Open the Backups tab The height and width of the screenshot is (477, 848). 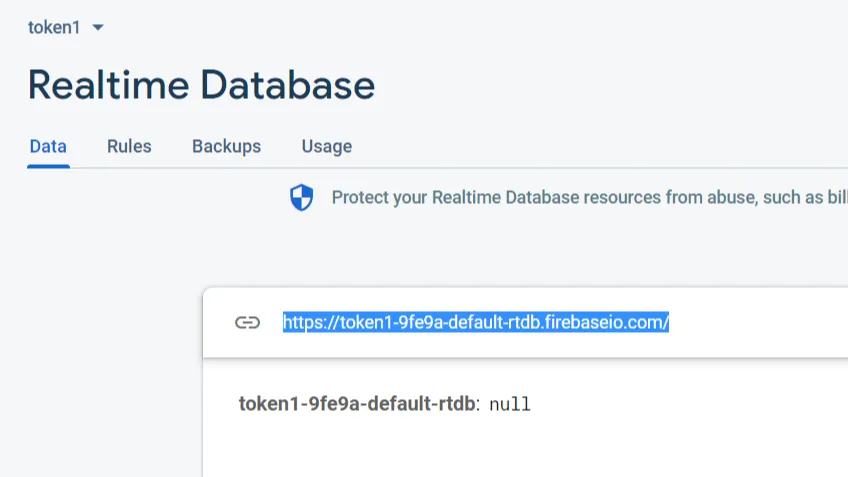coord(227,147)
